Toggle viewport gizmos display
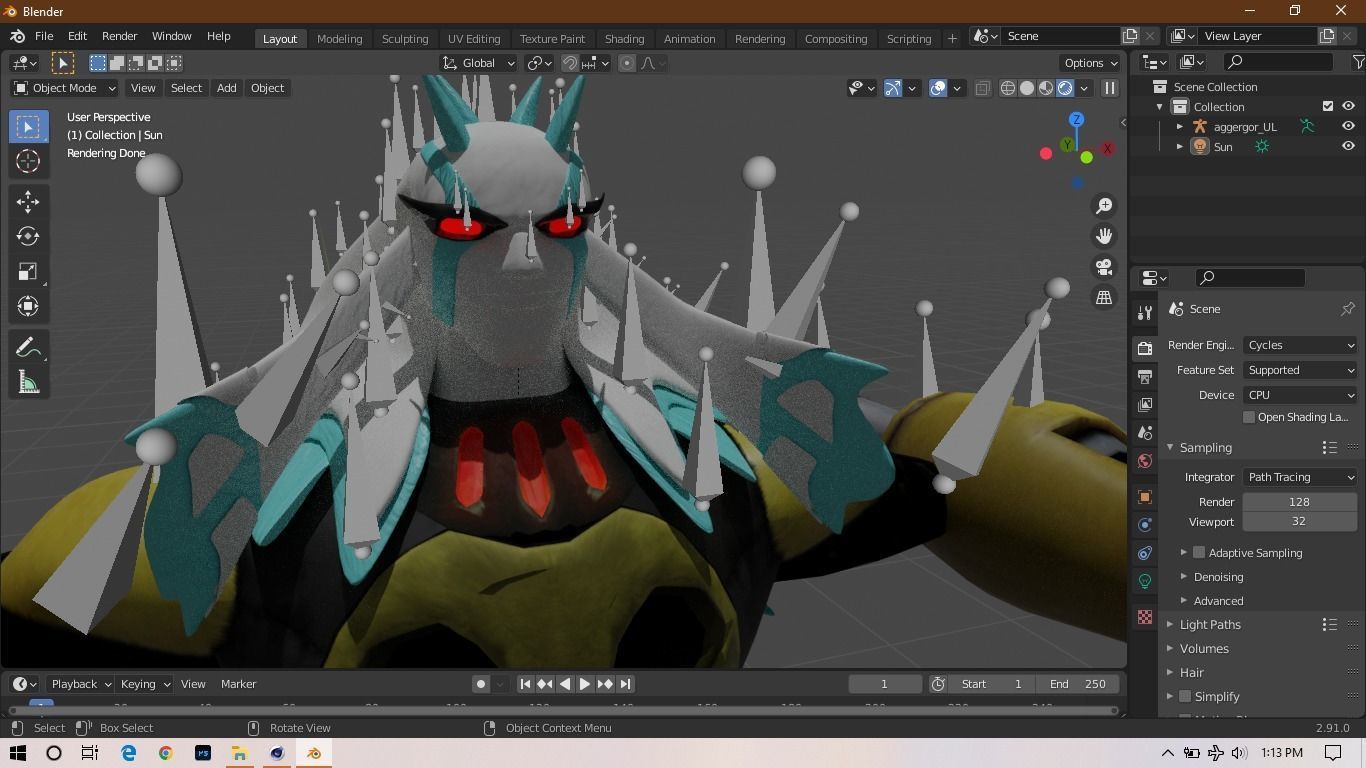Viewport: 1366px width, 768px height. coord(893,88)
